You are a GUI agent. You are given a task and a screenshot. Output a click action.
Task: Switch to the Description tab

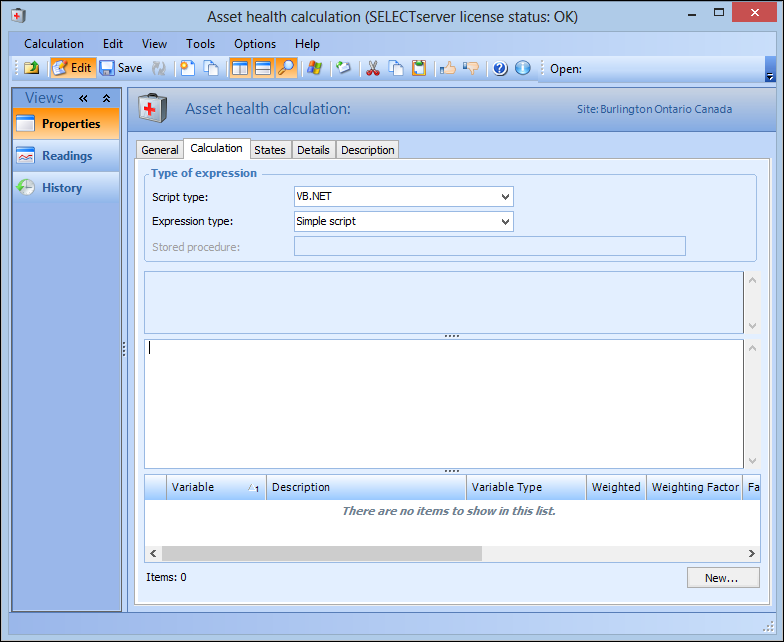[x=367, y=150]
